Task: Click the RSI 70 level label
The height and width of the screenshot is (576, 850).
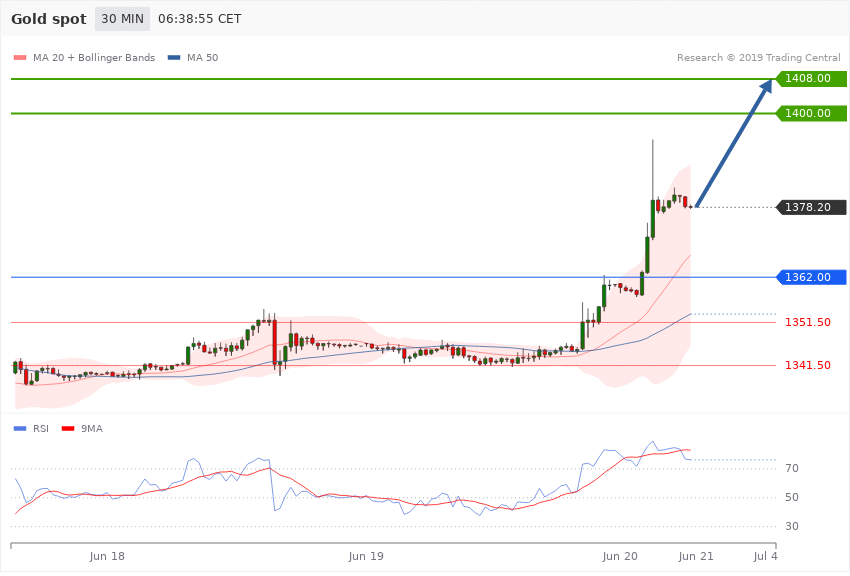Action: click(792, 468)
